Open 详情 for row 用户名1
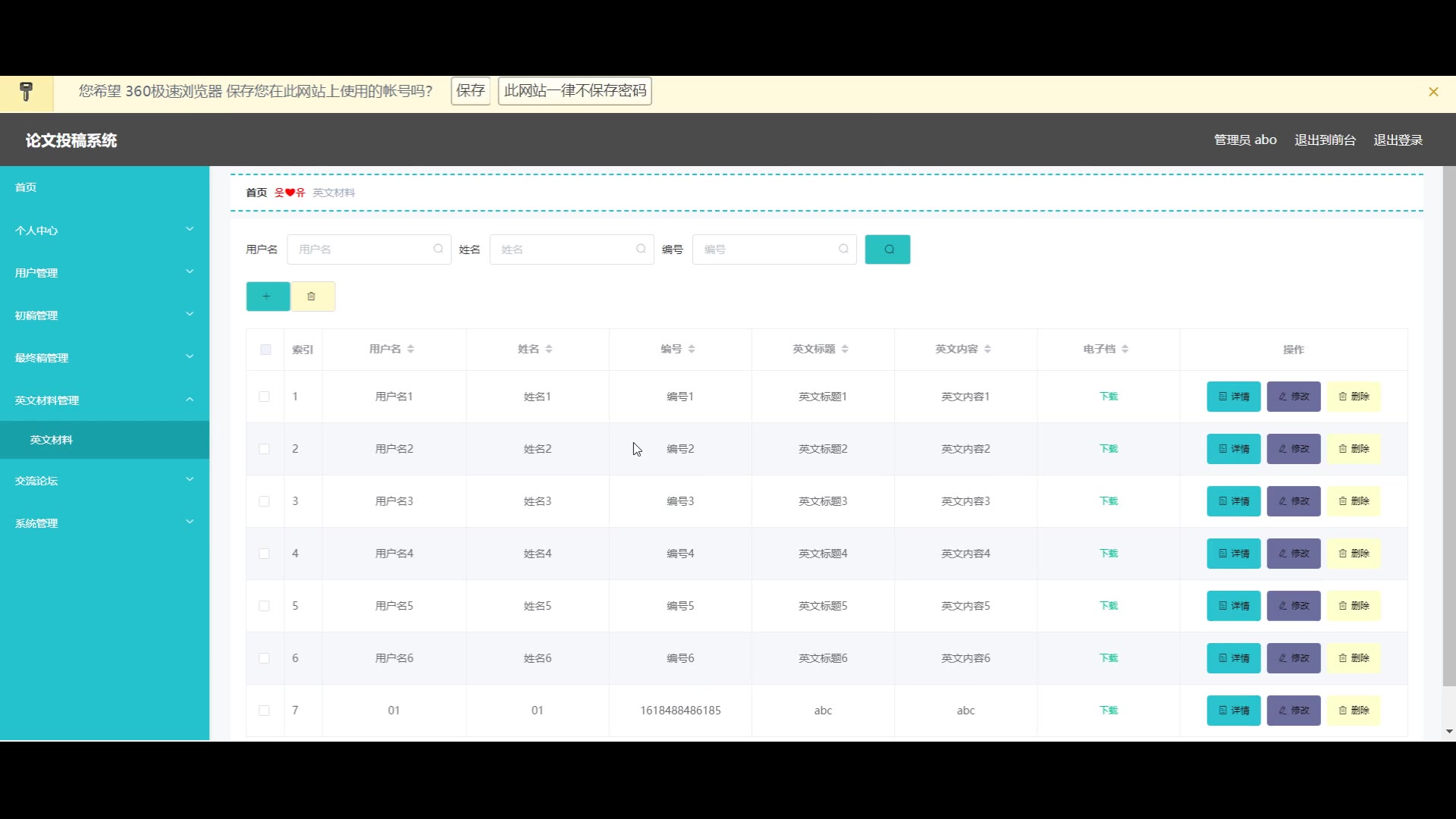The width and height of the screenshot is (1456, 819). point(1234,397)
